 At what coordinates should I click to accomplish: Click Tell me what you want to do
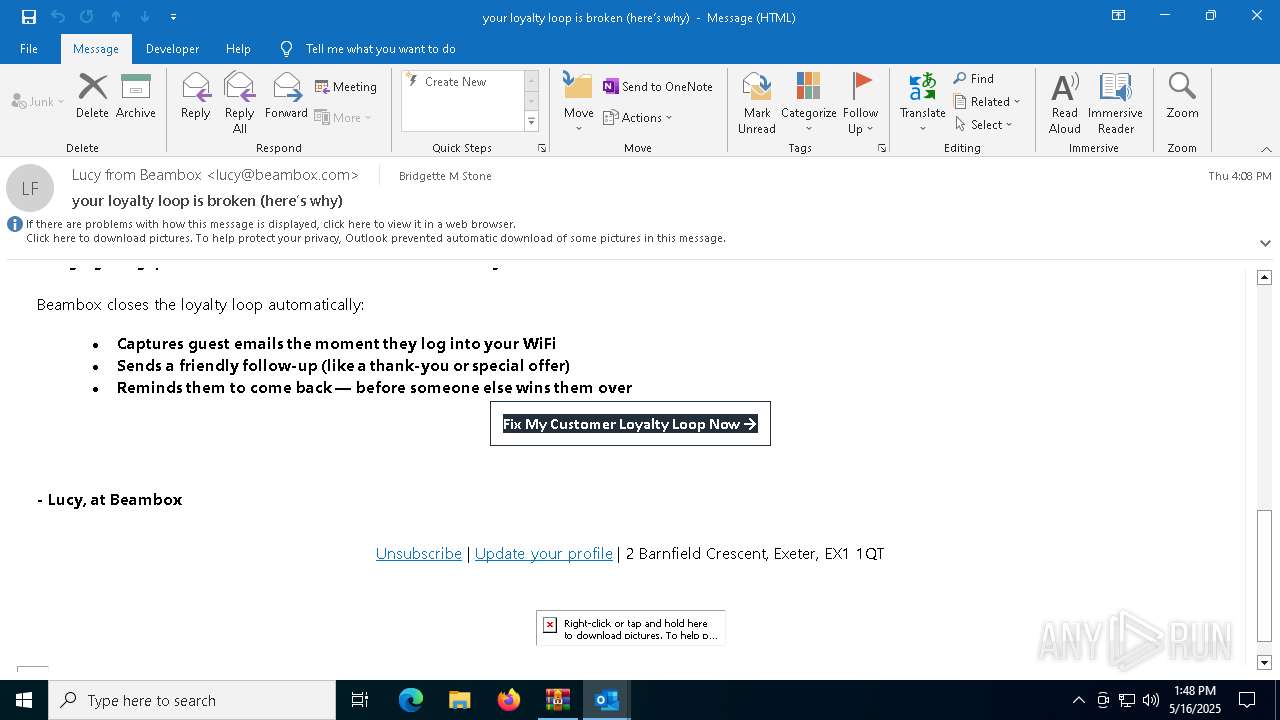(380, 49)
